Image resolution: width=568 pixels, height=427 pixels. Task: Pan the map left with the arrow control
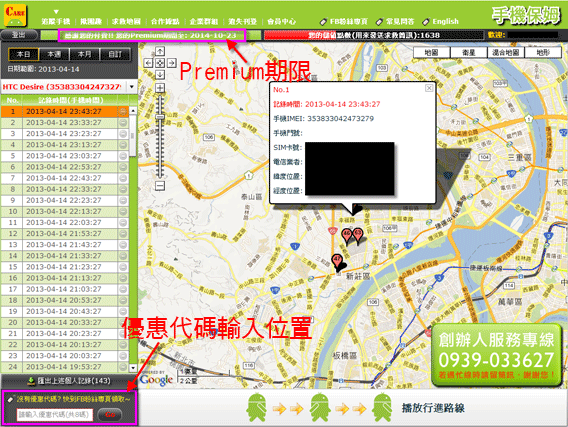(149, 63)
